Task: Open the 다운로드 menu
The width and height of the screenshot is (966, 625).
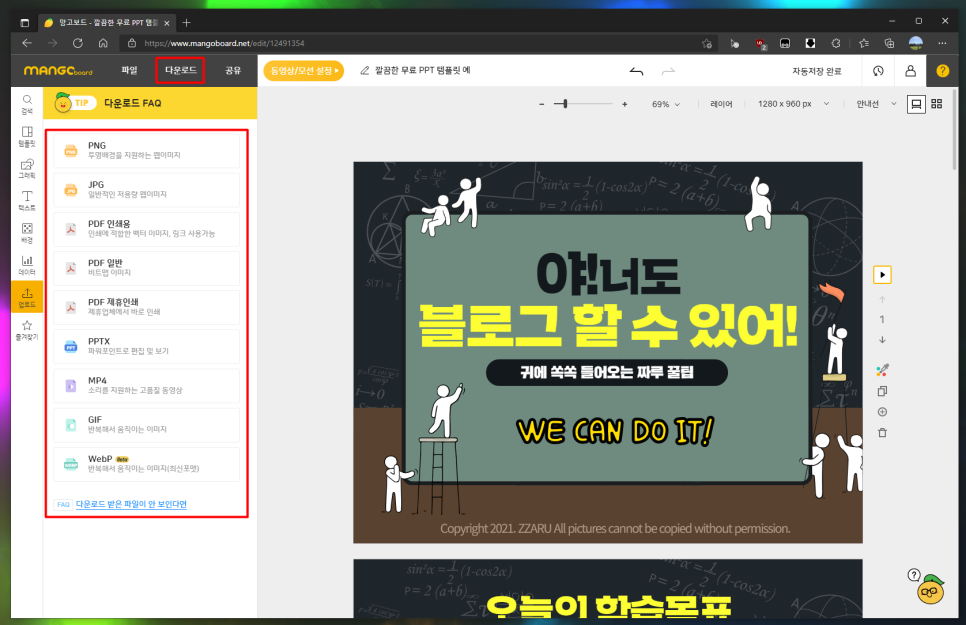Action: [x=181, y=70]
